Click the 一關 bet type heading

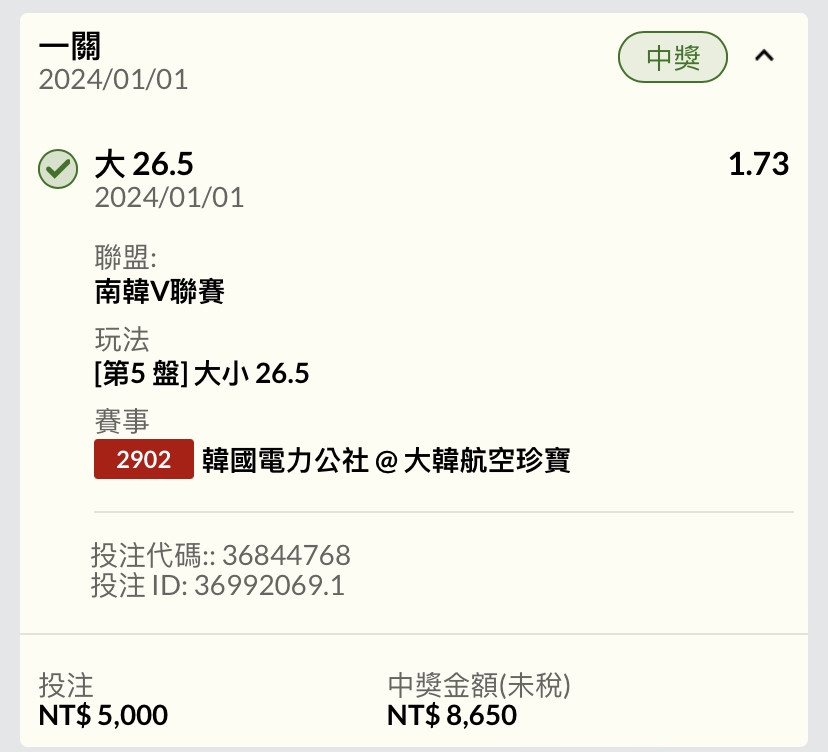tap(70, 47)
